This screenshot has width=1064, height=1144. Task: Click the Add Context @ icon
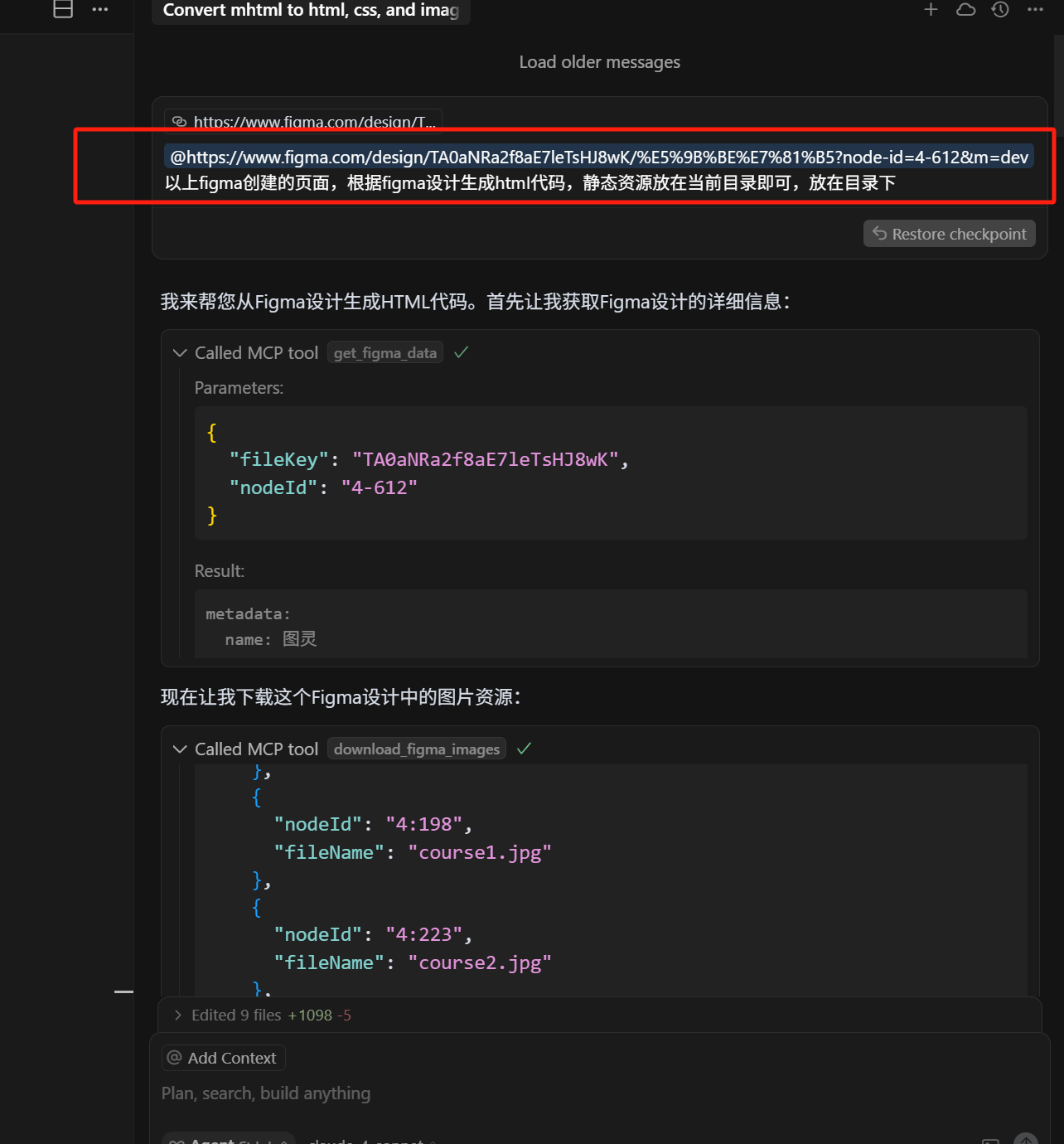click(x=174, y=1057)
